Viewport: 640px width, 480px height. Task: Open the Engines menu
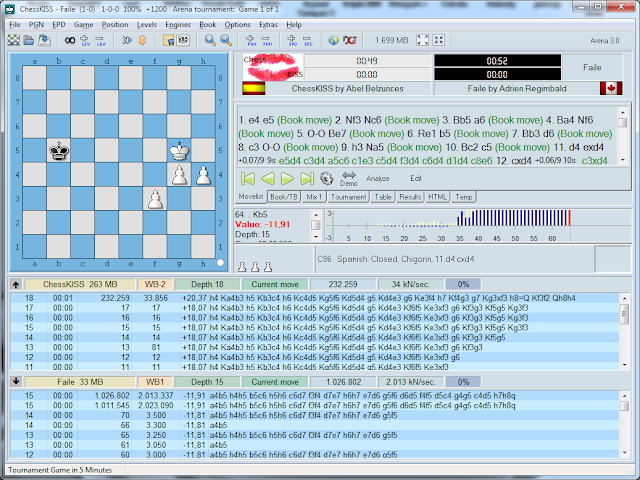pos(178,24)
